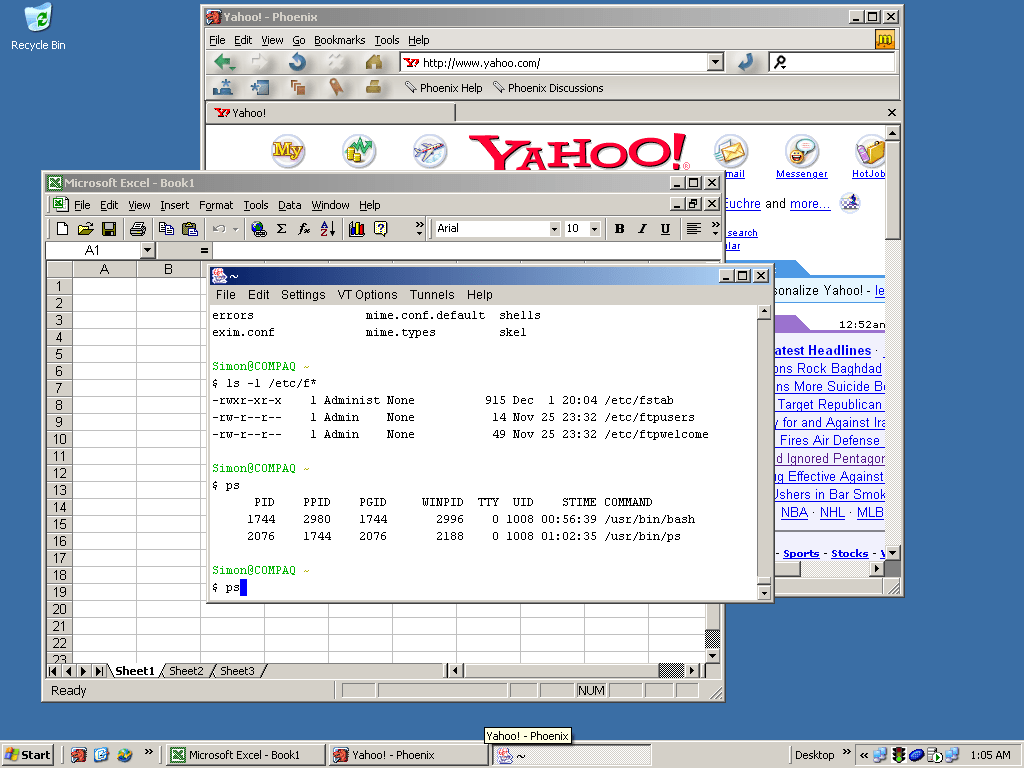Click the Yahoo Travel airplane icon
1024x768 pixels.
[430, 151]
